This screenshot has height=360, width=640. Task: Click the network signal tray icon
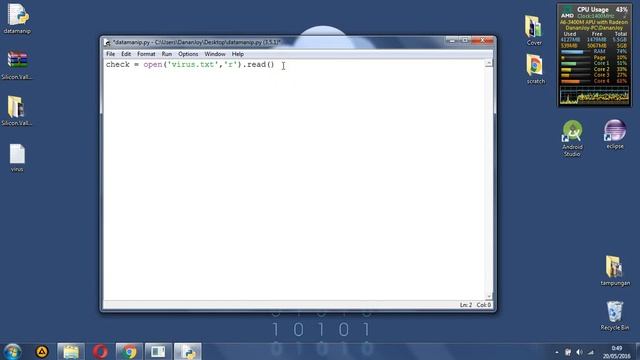(x=591, y=352)
